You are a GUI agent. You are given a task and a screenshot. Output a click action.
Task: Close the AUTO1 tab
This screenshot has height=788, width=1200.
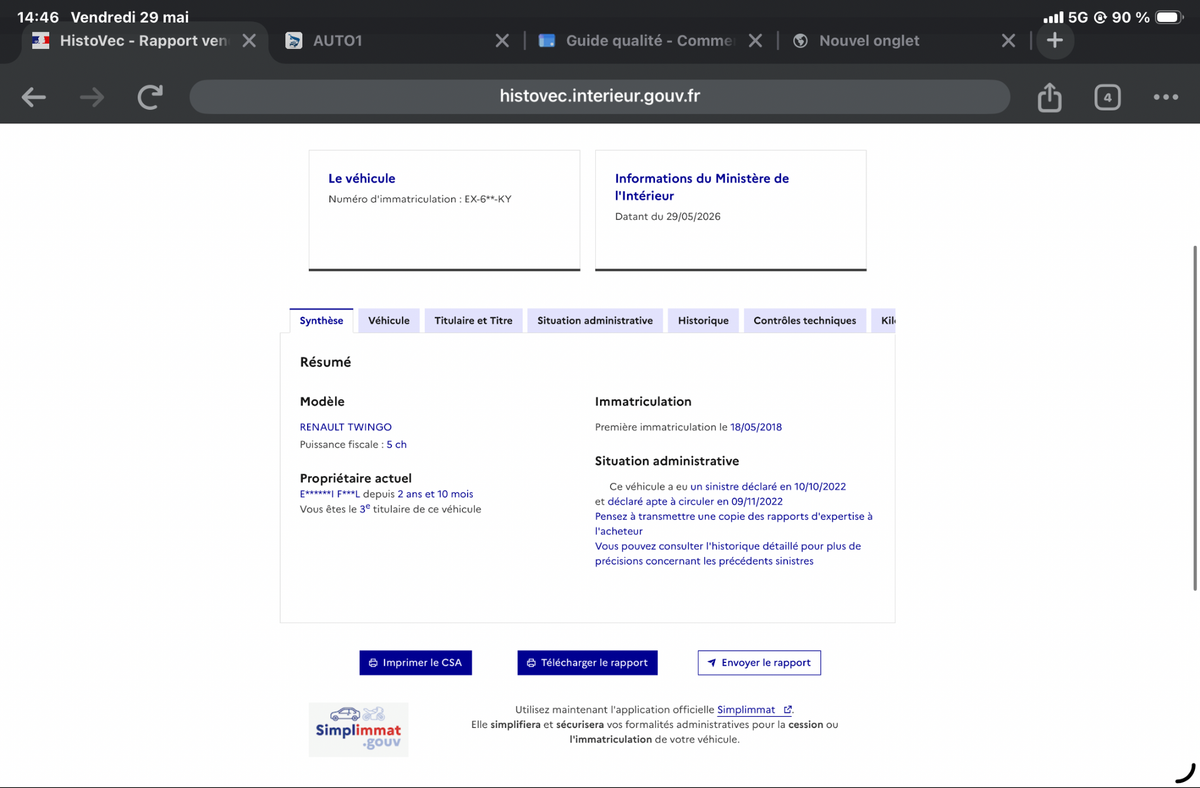502,41
